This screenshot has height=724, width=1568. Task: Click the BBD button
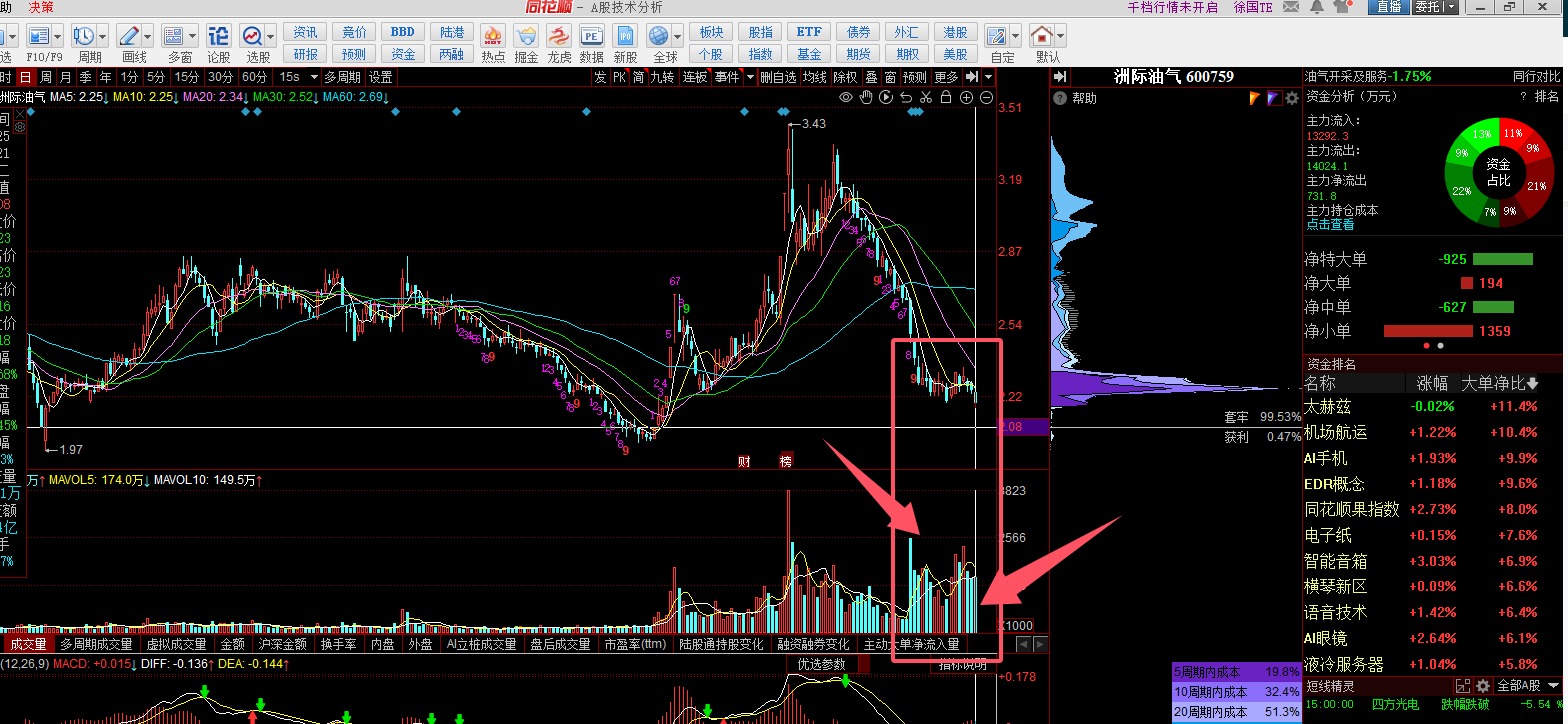[x=403, y=32]
